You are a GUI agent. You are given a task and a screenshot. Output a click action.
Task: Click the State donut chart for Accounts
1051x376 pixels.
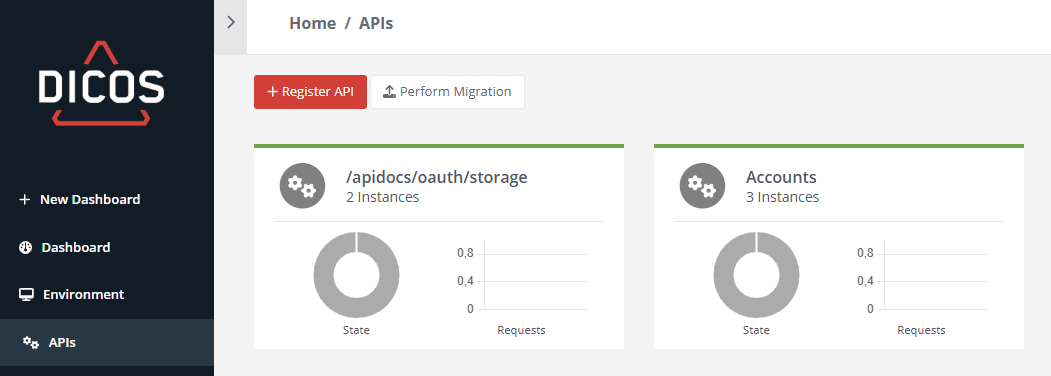(756, 275)
